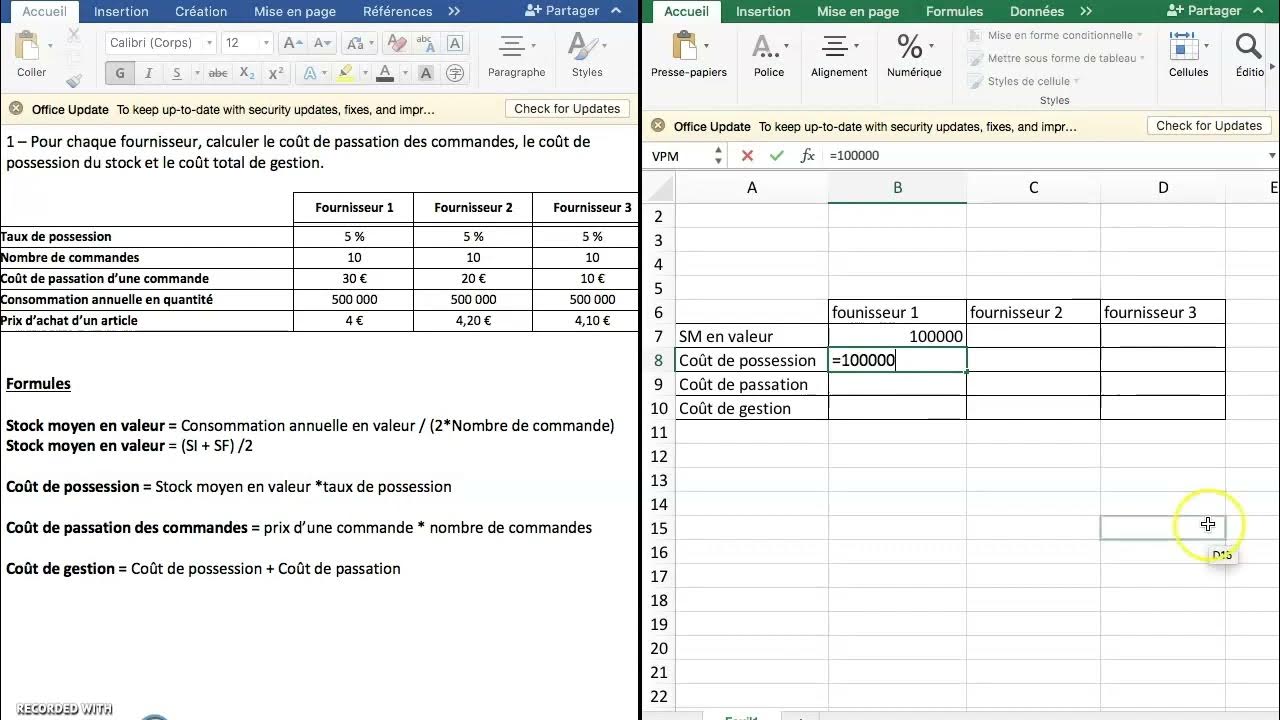Screen dimensions: 1280x720
Task: Open the Paragraphe alignment group in Word
Action: pos(516,55)
